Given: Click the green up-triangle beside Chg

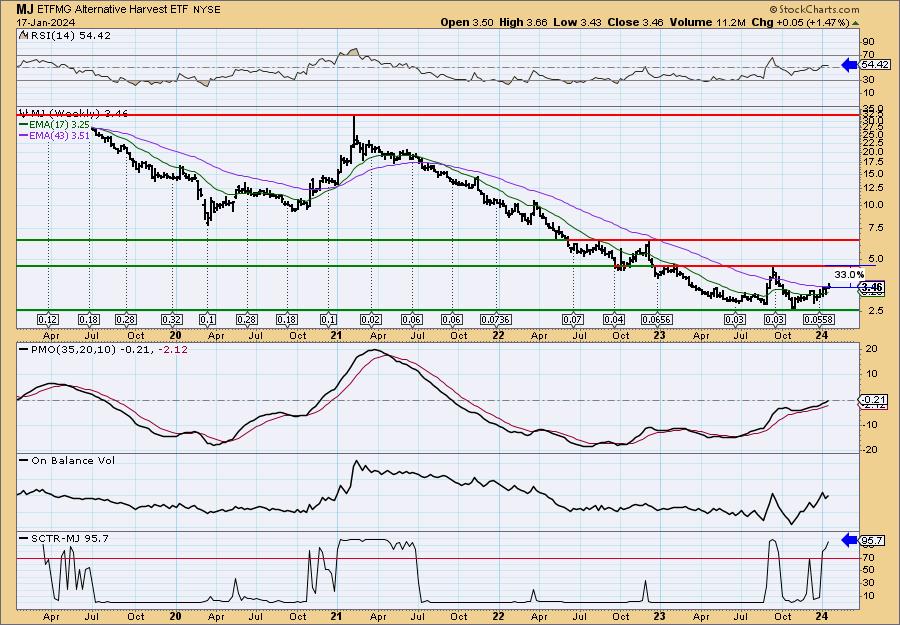Looking at the screenshot, I should [855, 23].
